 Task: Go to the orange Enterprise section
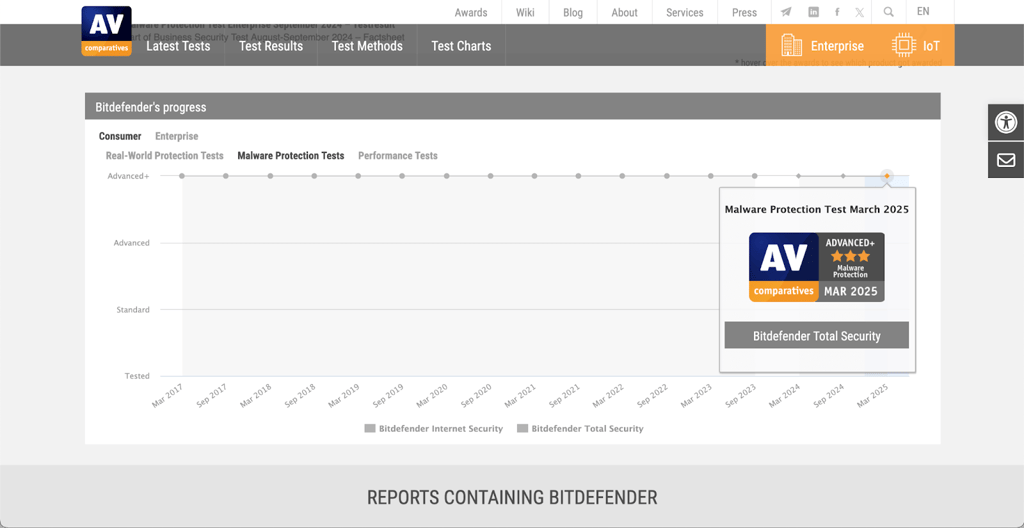coord(822,45)
